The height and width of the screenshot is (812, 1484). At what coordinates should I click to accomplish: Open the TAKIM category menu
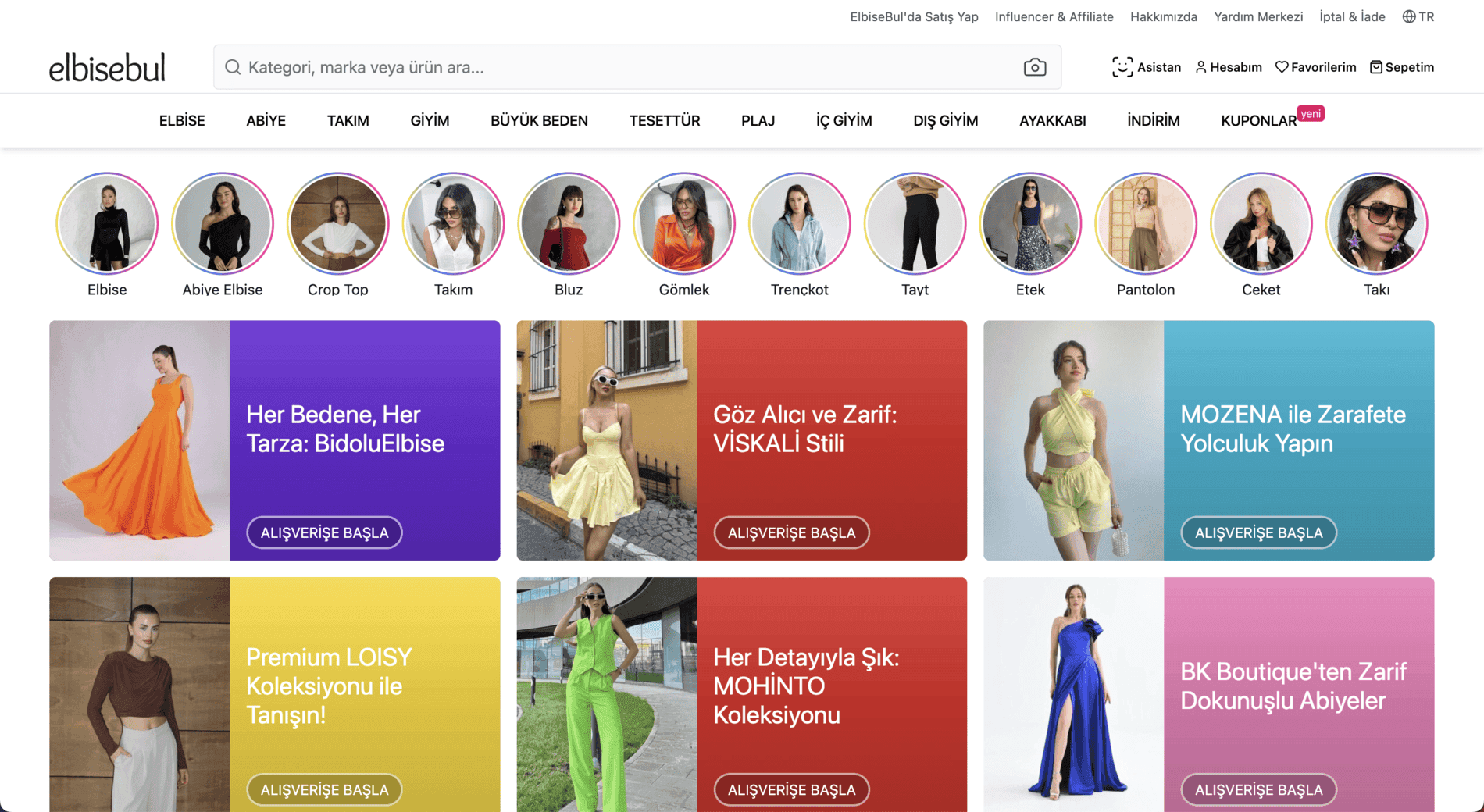click(x=348, y=121)
